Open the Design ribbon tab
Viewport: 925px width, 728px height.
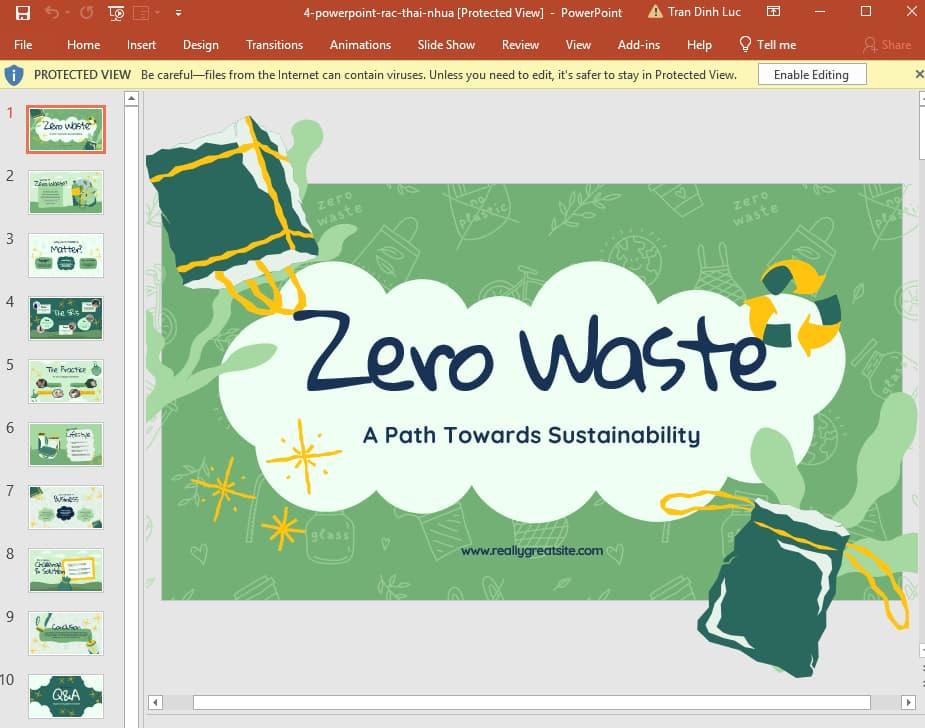(200, 44)
